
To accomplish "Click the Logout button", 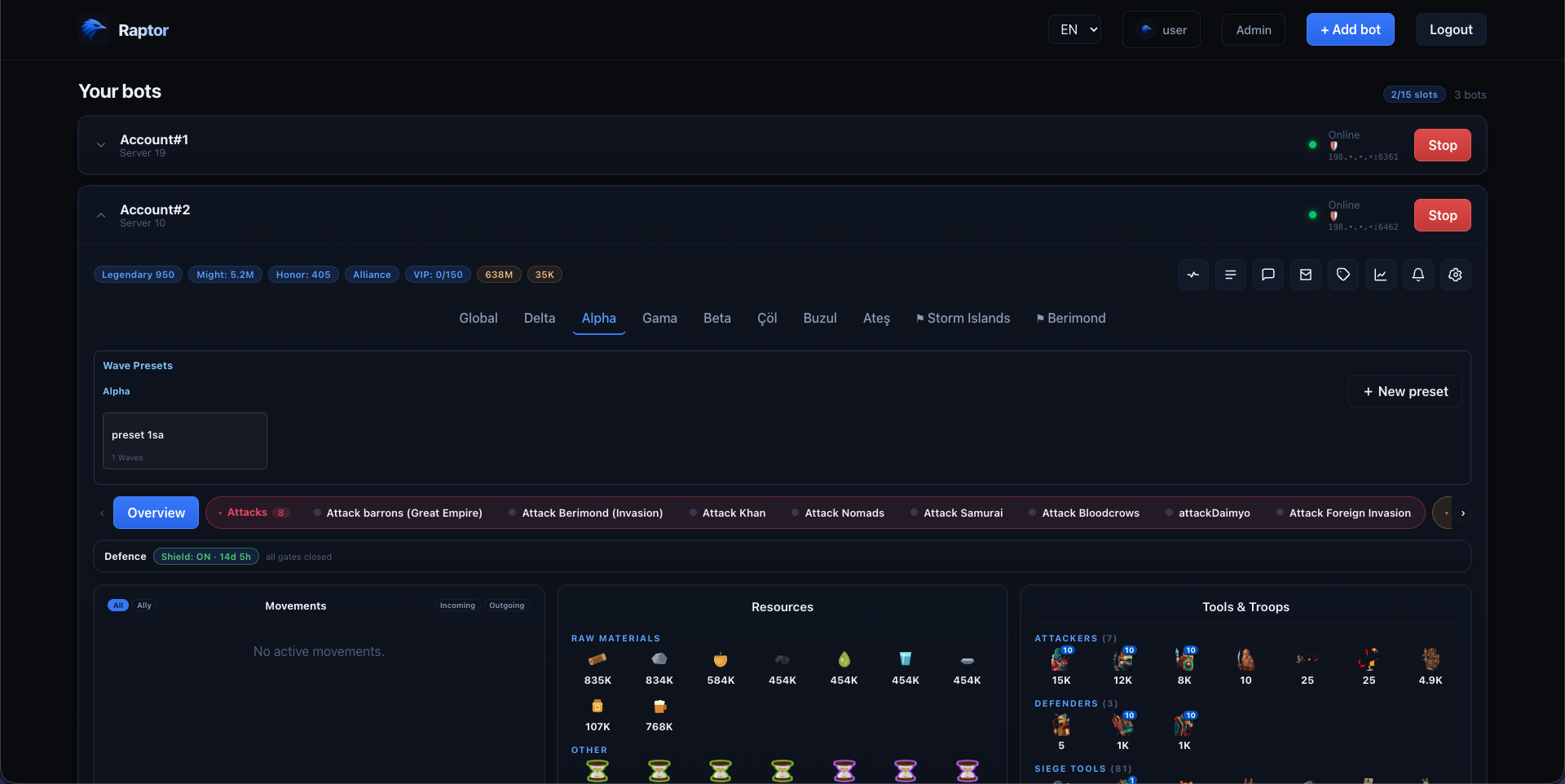I will click(x=1451, y=29).
